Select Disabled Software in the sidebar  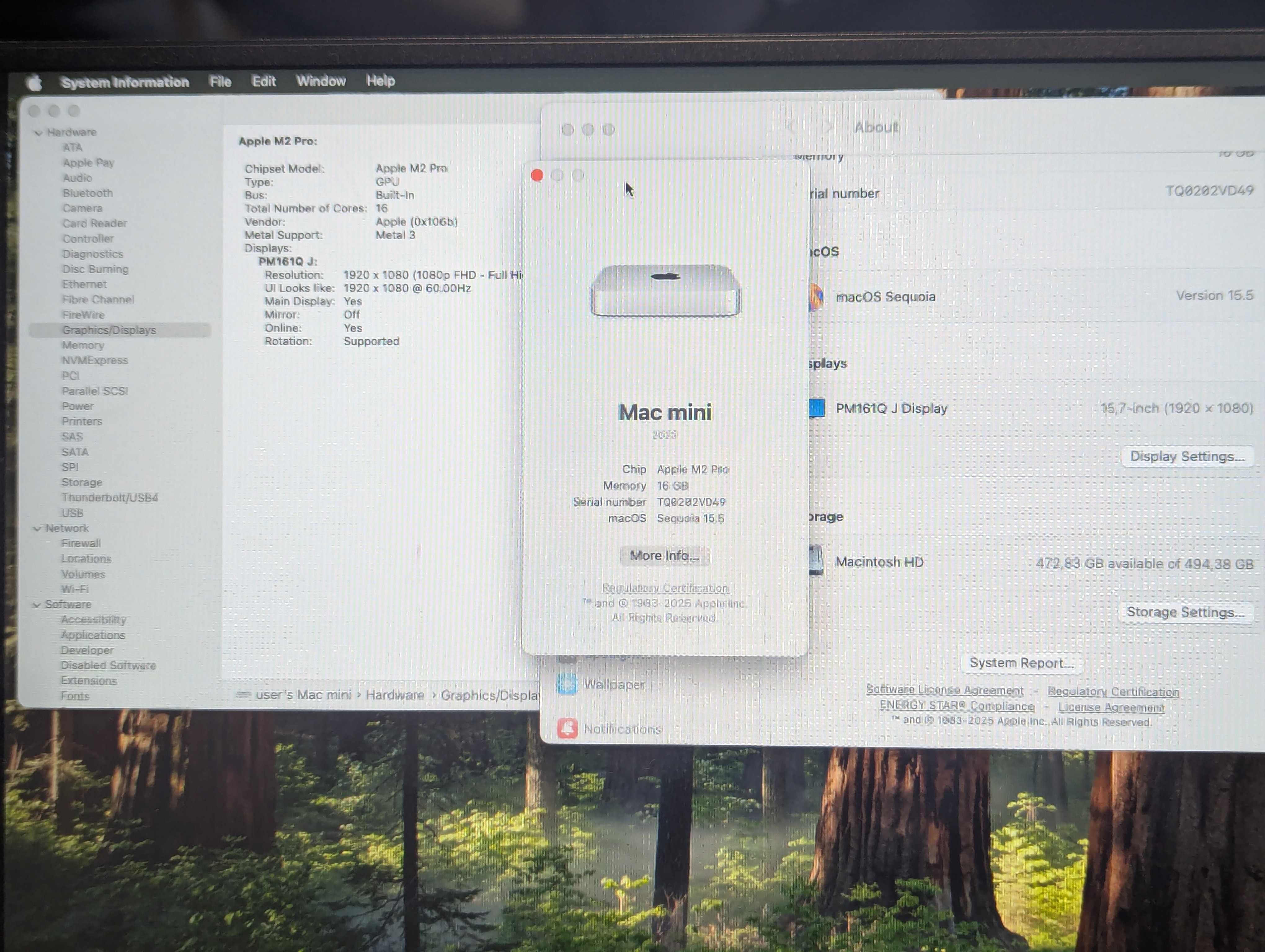click(x=108, y=666)
